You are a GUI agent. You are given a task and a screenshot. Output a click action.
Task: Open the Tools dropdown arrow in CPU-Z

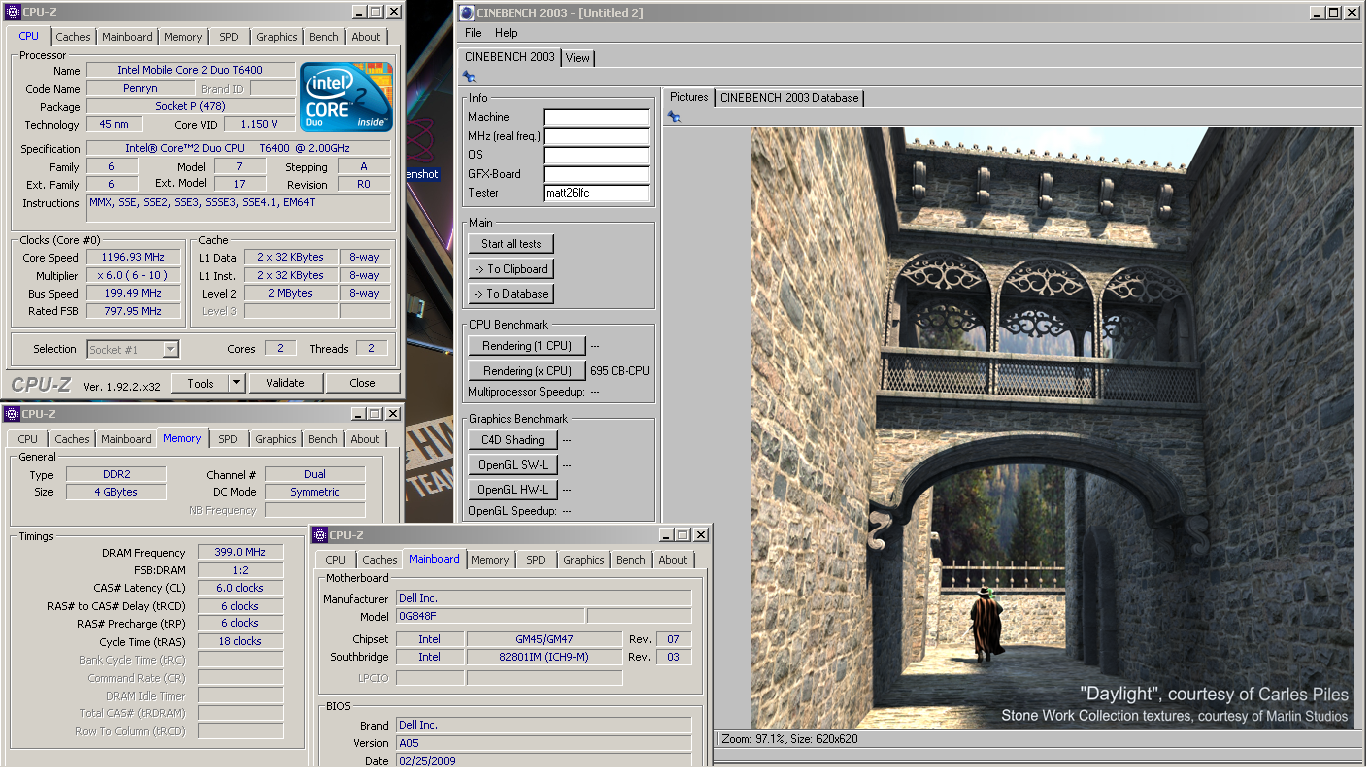click(236, 383)
